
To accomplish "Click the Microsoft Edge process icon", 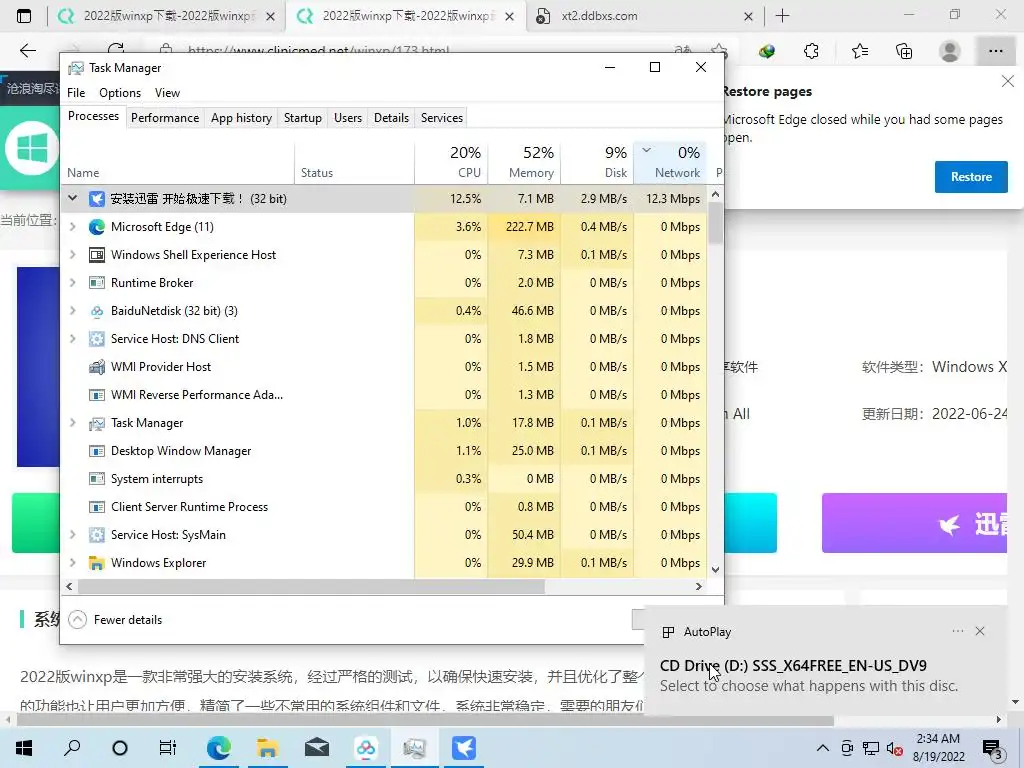I will [x=97, y=227].
